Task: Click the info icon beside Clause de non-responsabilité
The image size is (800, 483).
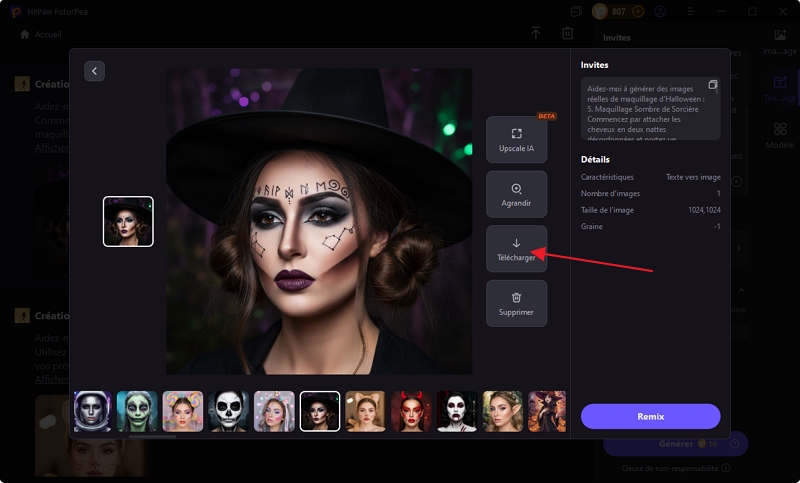Action: click(x=726, y=468)
